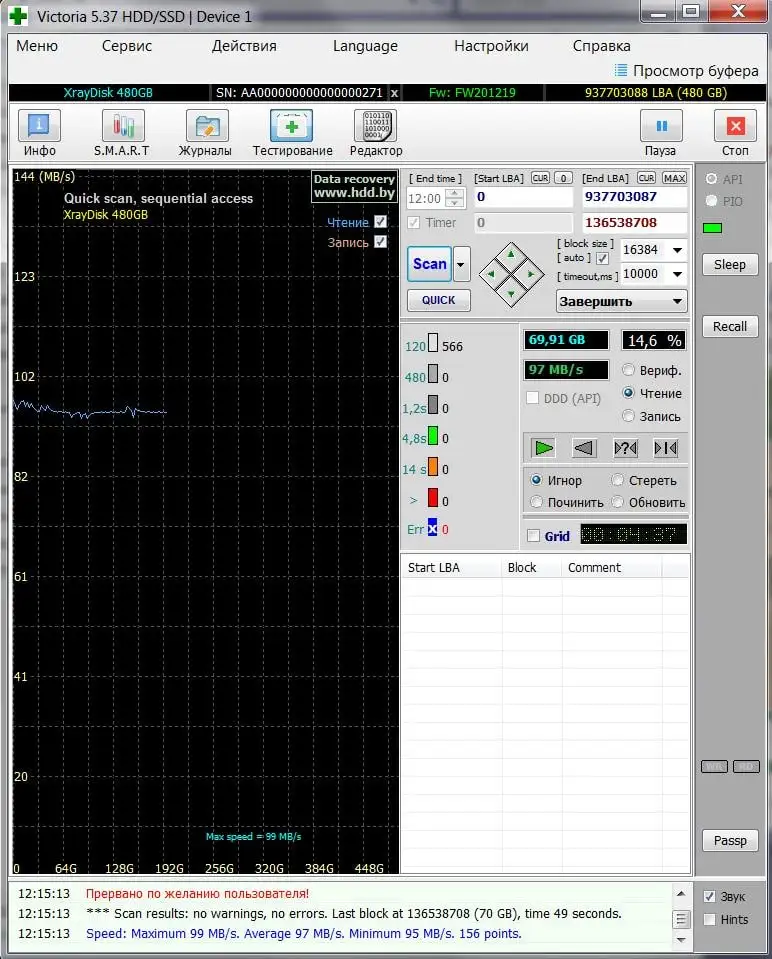
Task: Click the green play scan button
Action: [543, 448]
